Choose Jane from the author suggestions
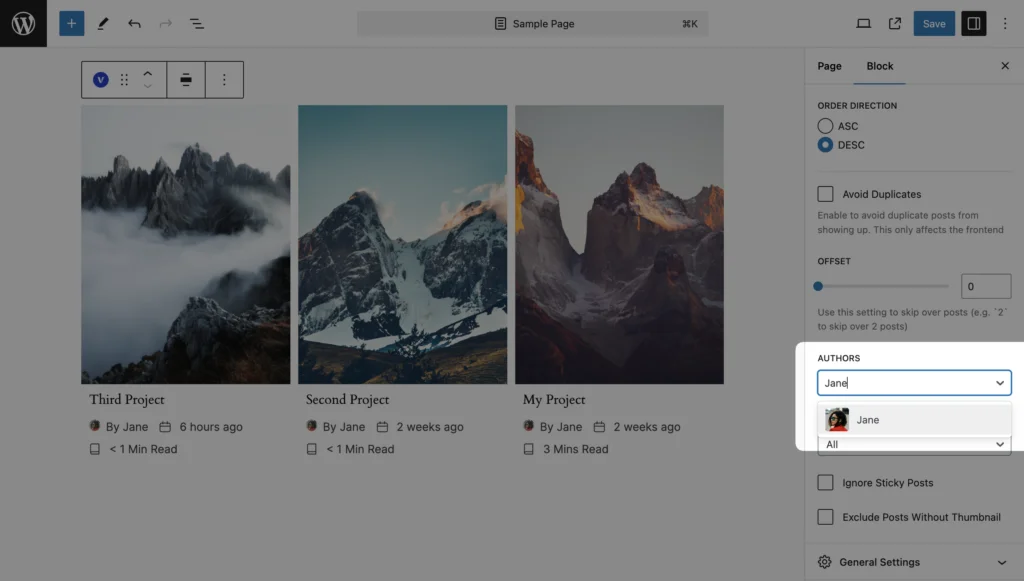Screen dimensions: 1024x581 pyautogui.click(x=914, y=420)
